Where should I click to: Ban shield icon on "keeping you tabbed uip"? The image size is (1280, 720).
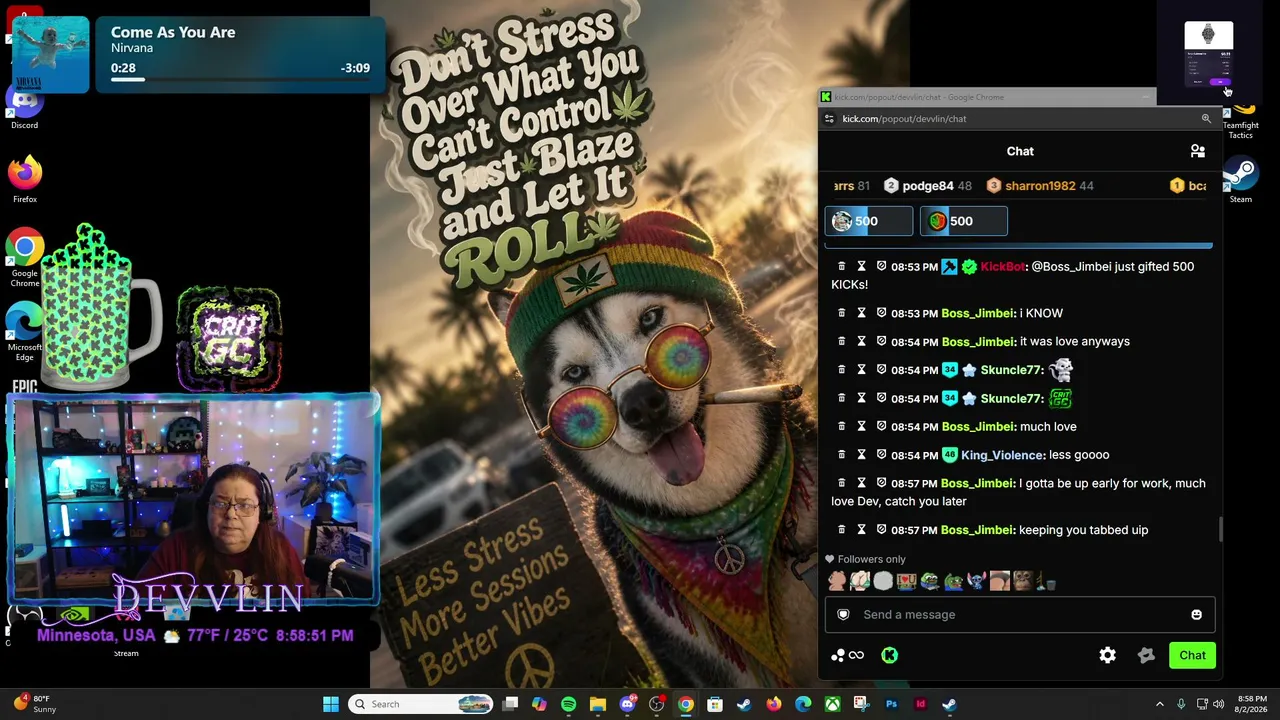pyautogui.click(x=881, y=530)
